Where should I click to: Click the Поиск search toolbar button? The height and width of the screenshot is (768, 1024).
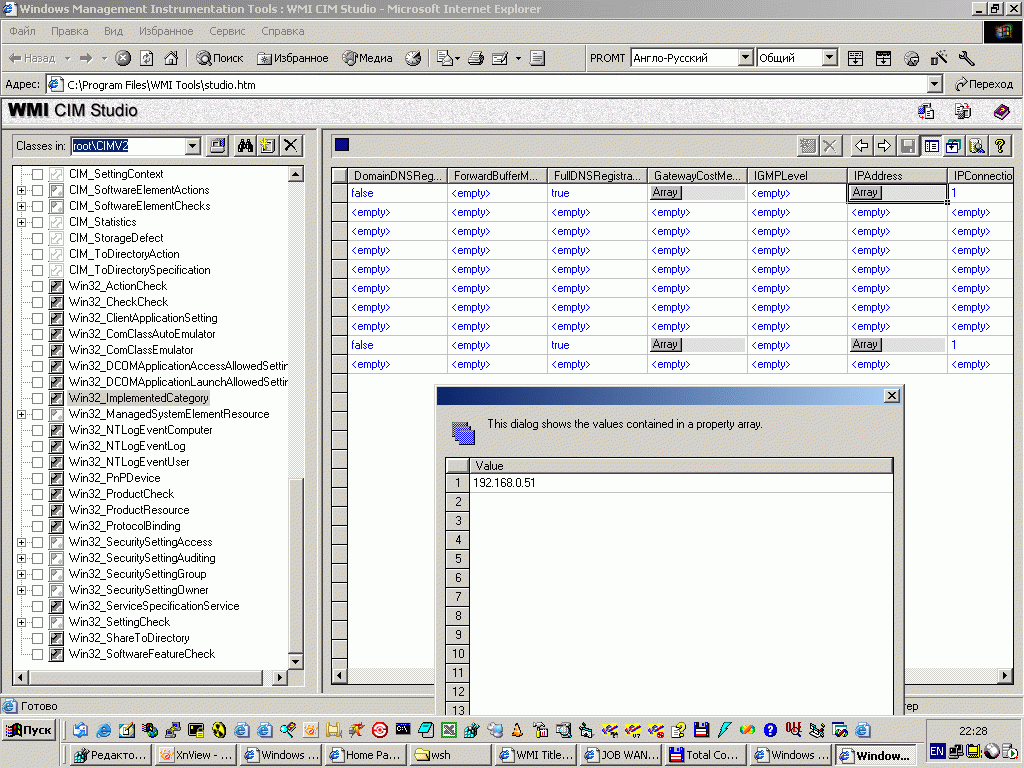tap(220, 58)
